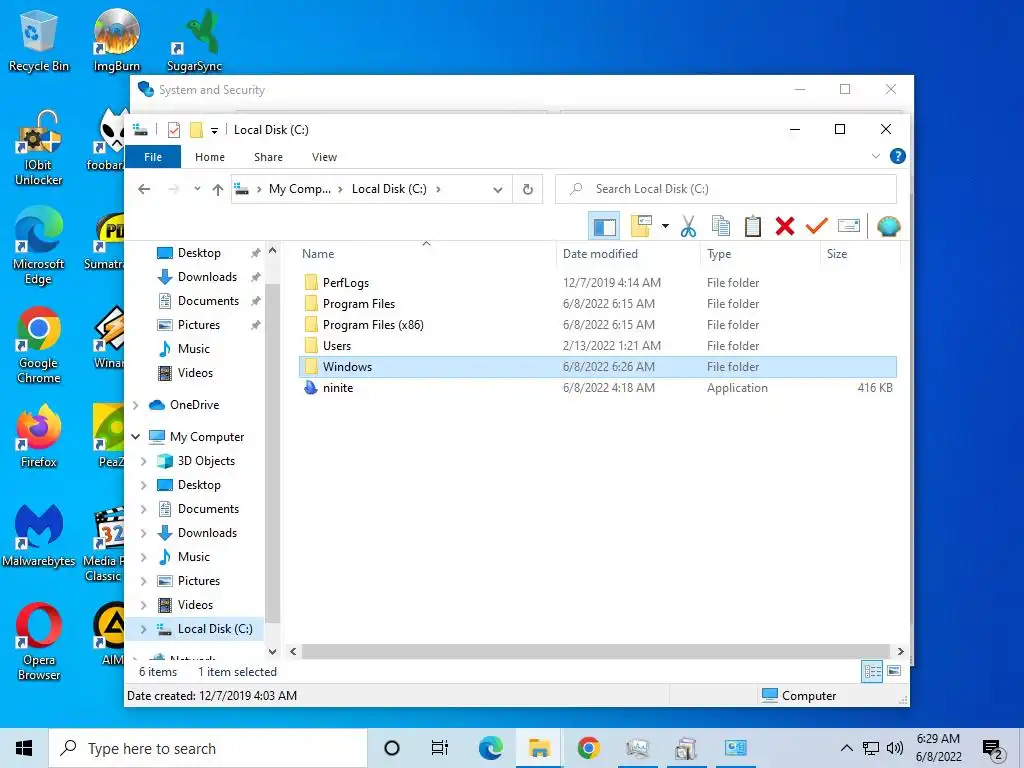
Task: Collapse the My Computer tree node
Action: click(136, 437)
